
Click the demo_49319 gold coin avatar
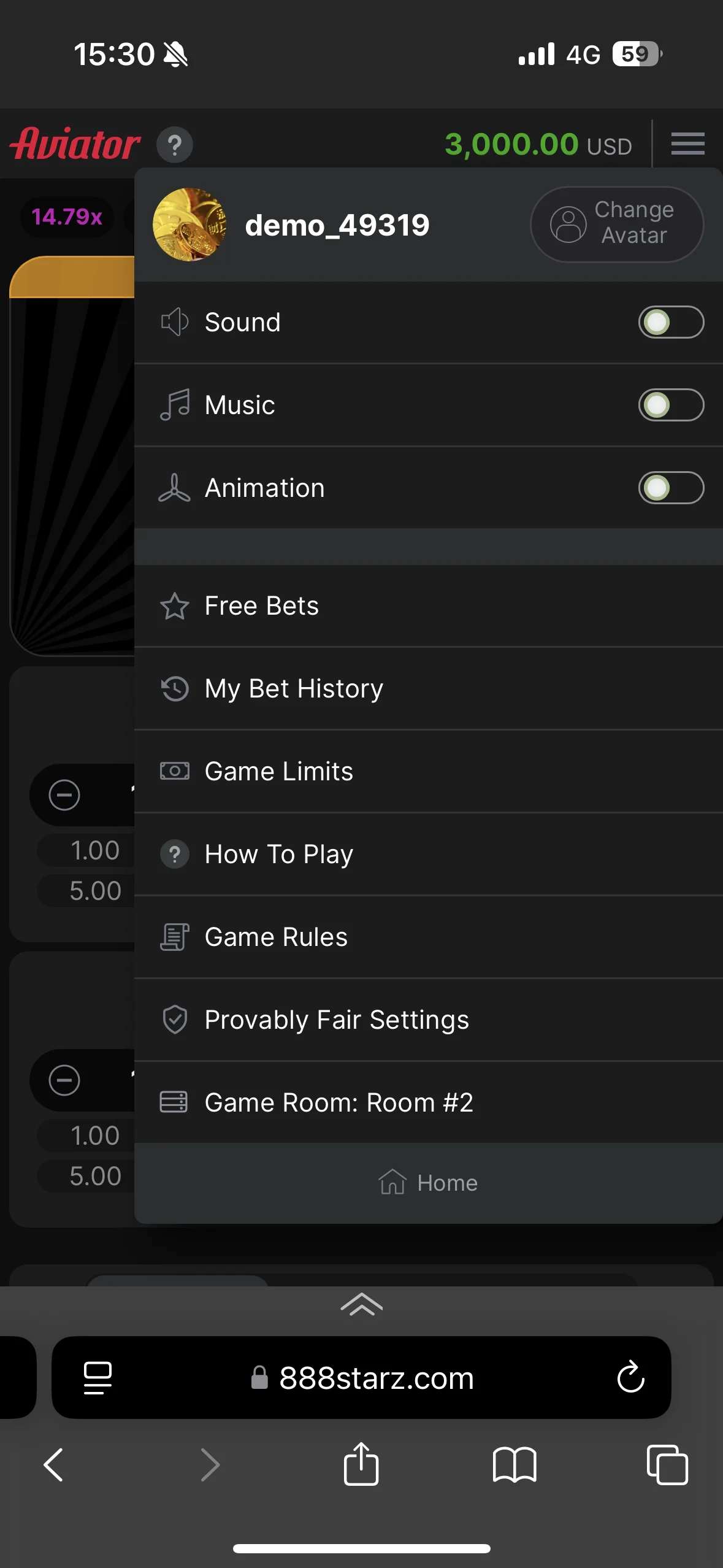(x=189, y=225)
